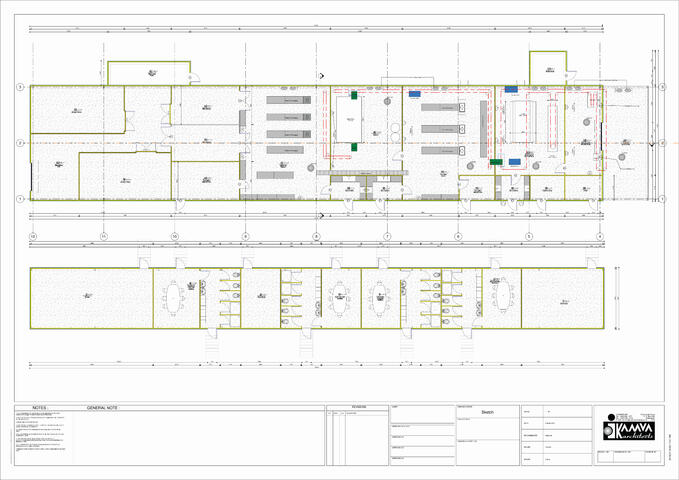Click the NOTES heading in the notes block
Image resolution: width=679 pixels, height=480 pixels.
coord(41,408)
